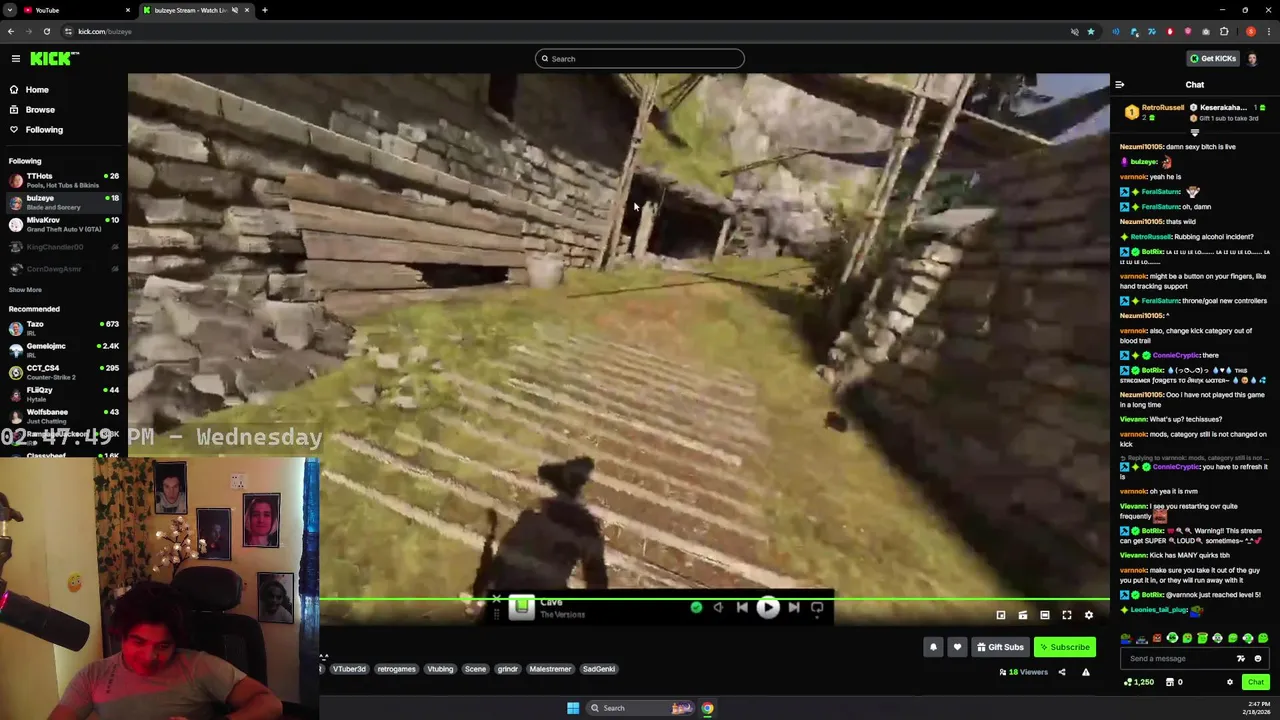Viewport: 1280px width, 720px height.
Task: Follow bulzeye using the heart button
Action: pyautogui.click(x=957, y=647)
